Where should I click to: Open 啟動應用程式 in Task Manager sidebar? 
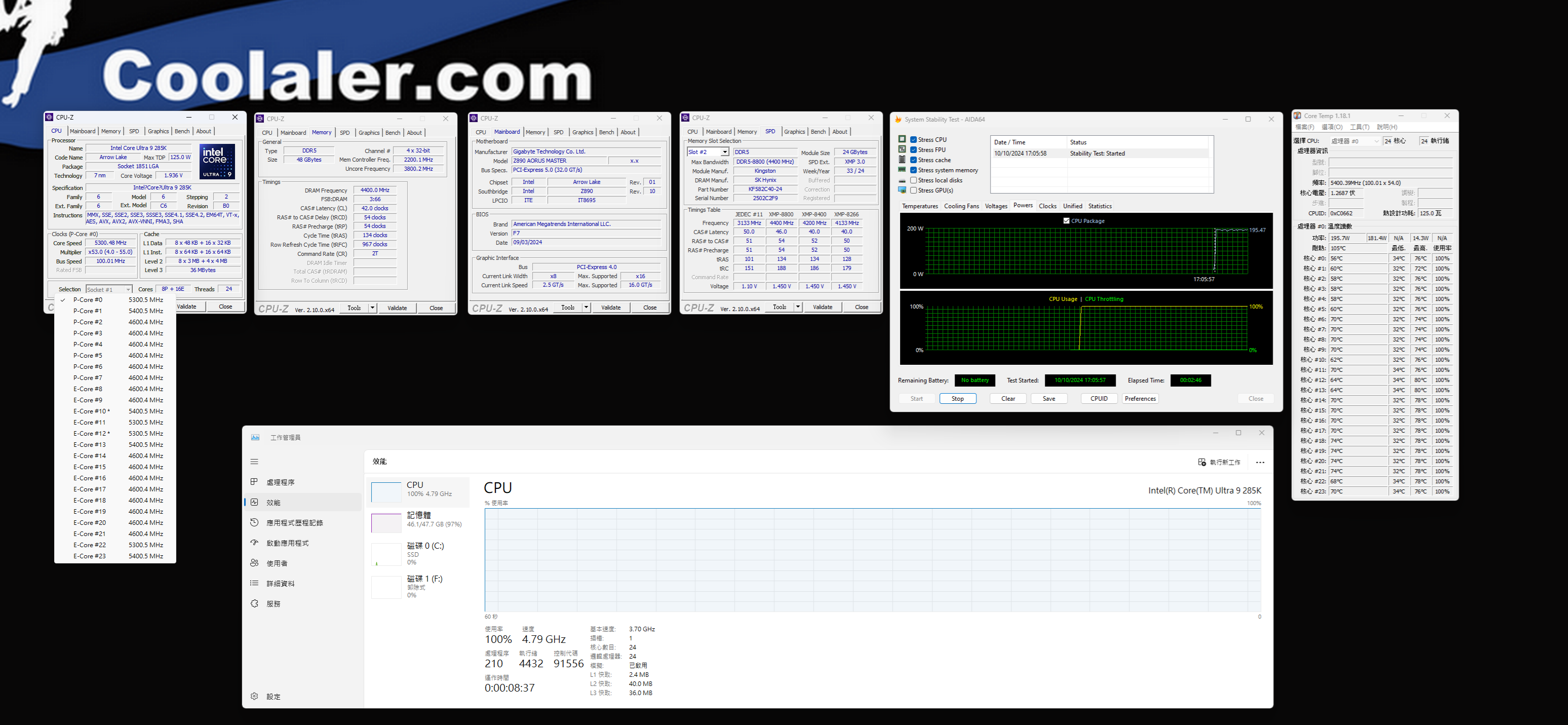point(302,543)
